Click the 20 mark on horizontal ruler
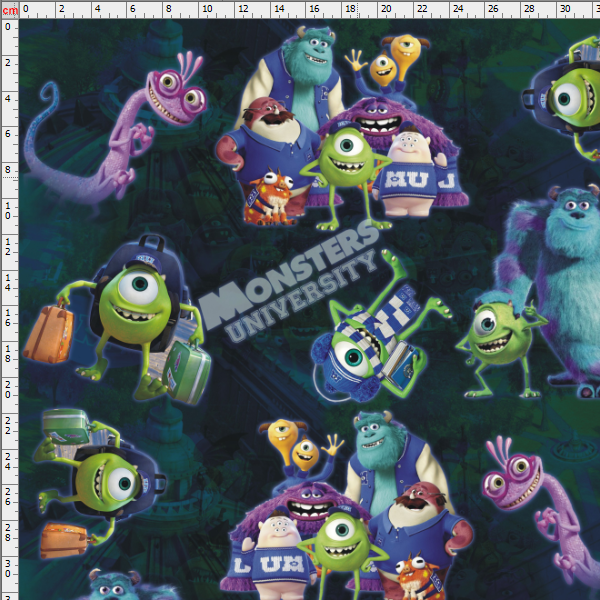The width and height of the screenshot is (600, 600). (x=385, y=9)
